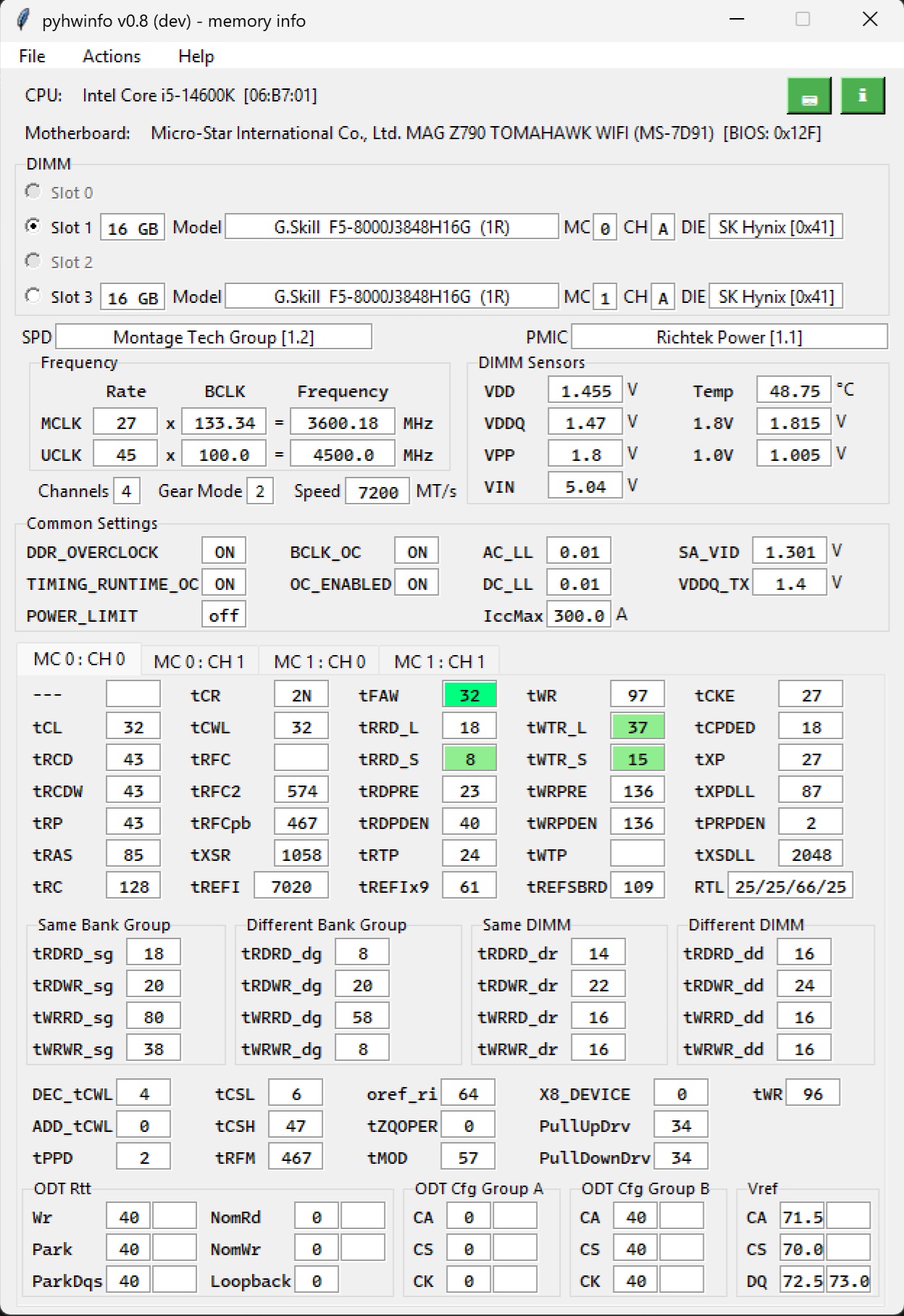Click the SA_VID value 1.301
Image resolution: width=904 pixels, height=1316 pixels.
coord(790,552)
